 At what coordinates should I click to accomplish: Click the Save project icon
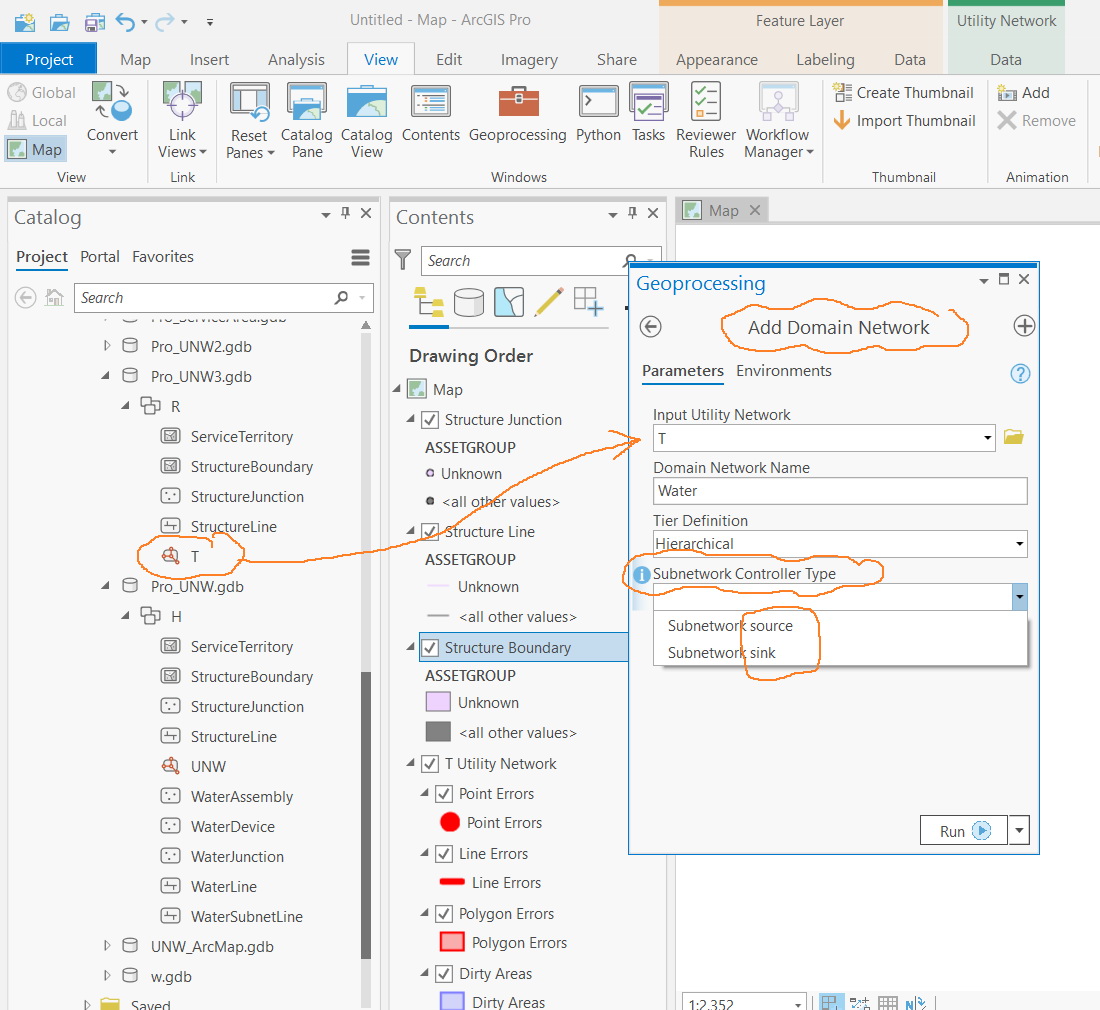95,22
